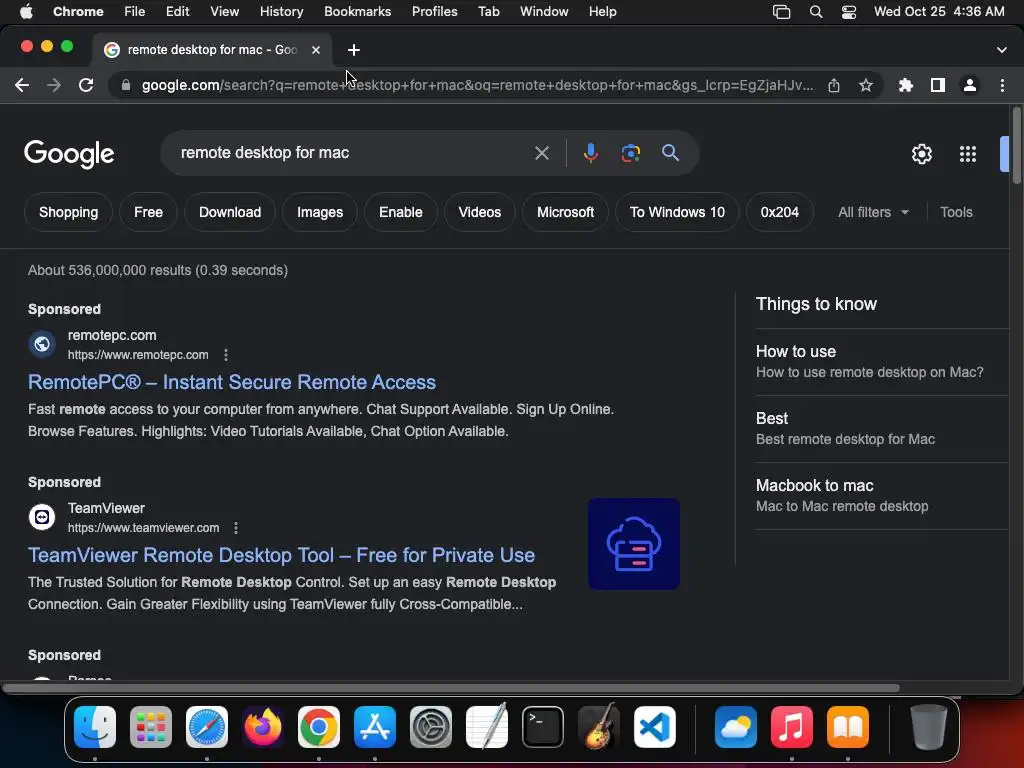Open the History menu

pyautogui.click(x=281, y=12)
